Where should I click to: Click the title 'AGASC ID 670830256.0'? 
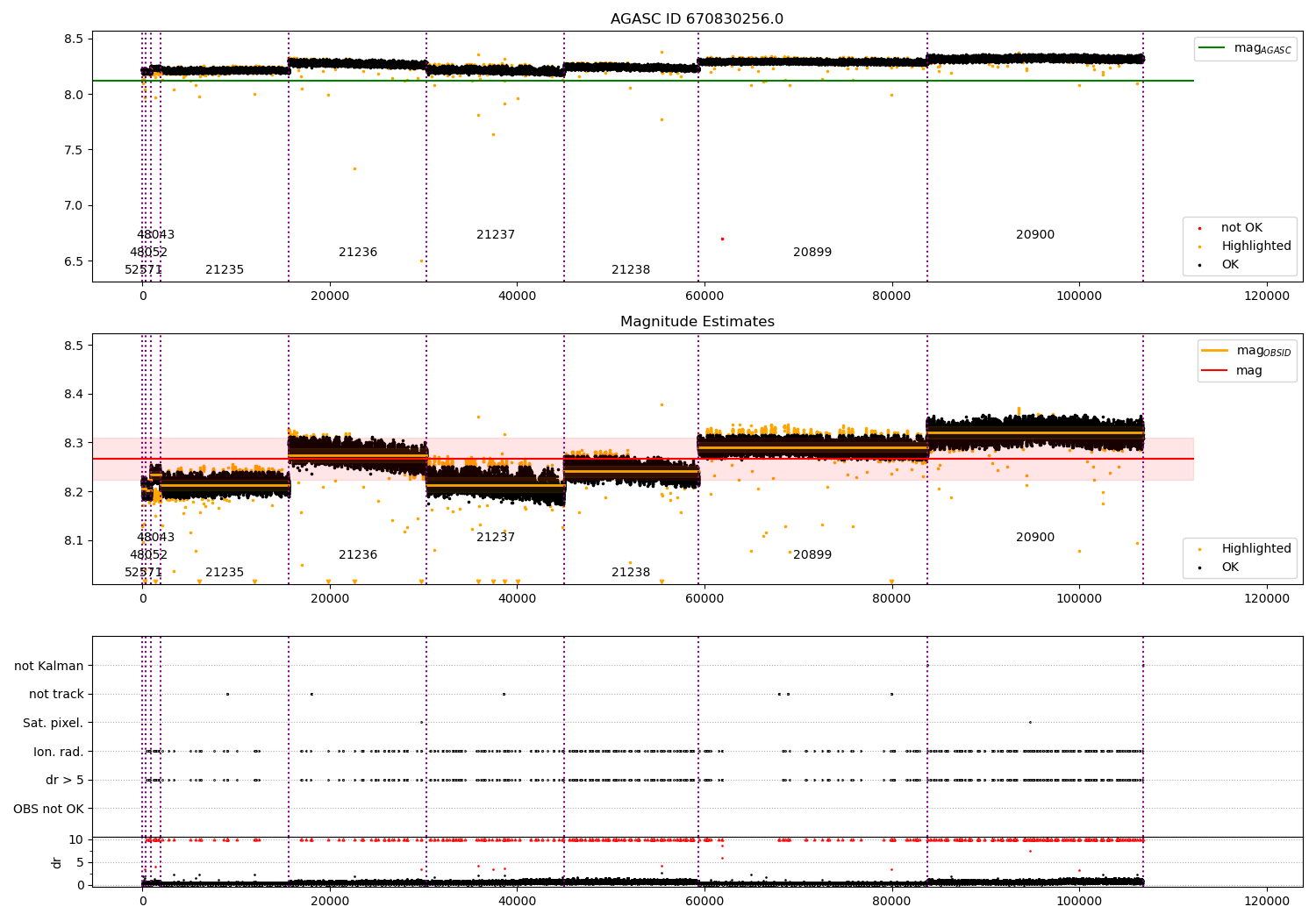coord(697,19)
